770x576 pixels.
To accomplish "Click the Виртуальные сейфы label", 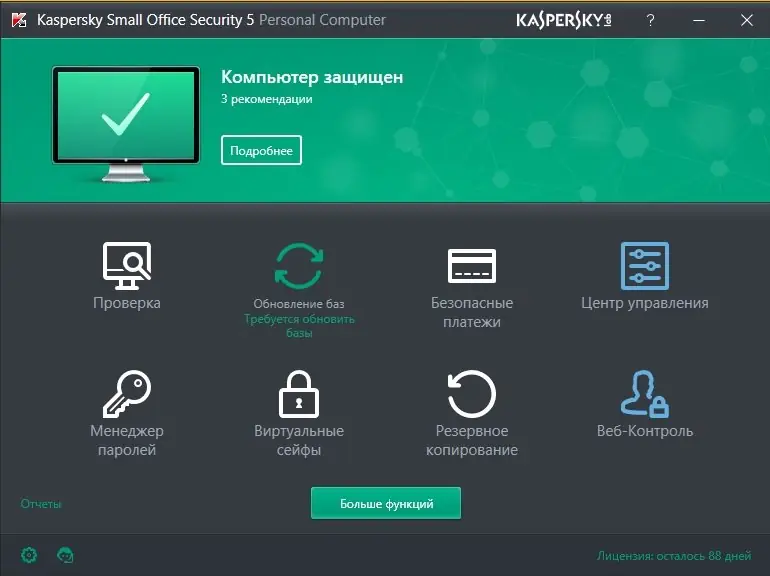I will click(299, 440).
